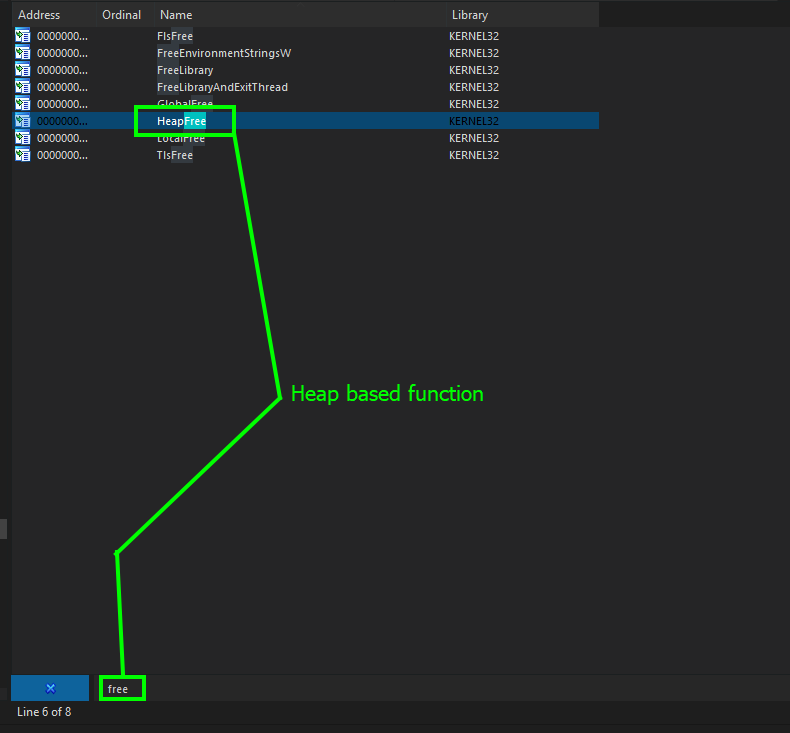Select the FreeEnvironmentStringsW entry name
Image resolution: width=790 pixels, height=733 pixels.
tap(224, 53)
